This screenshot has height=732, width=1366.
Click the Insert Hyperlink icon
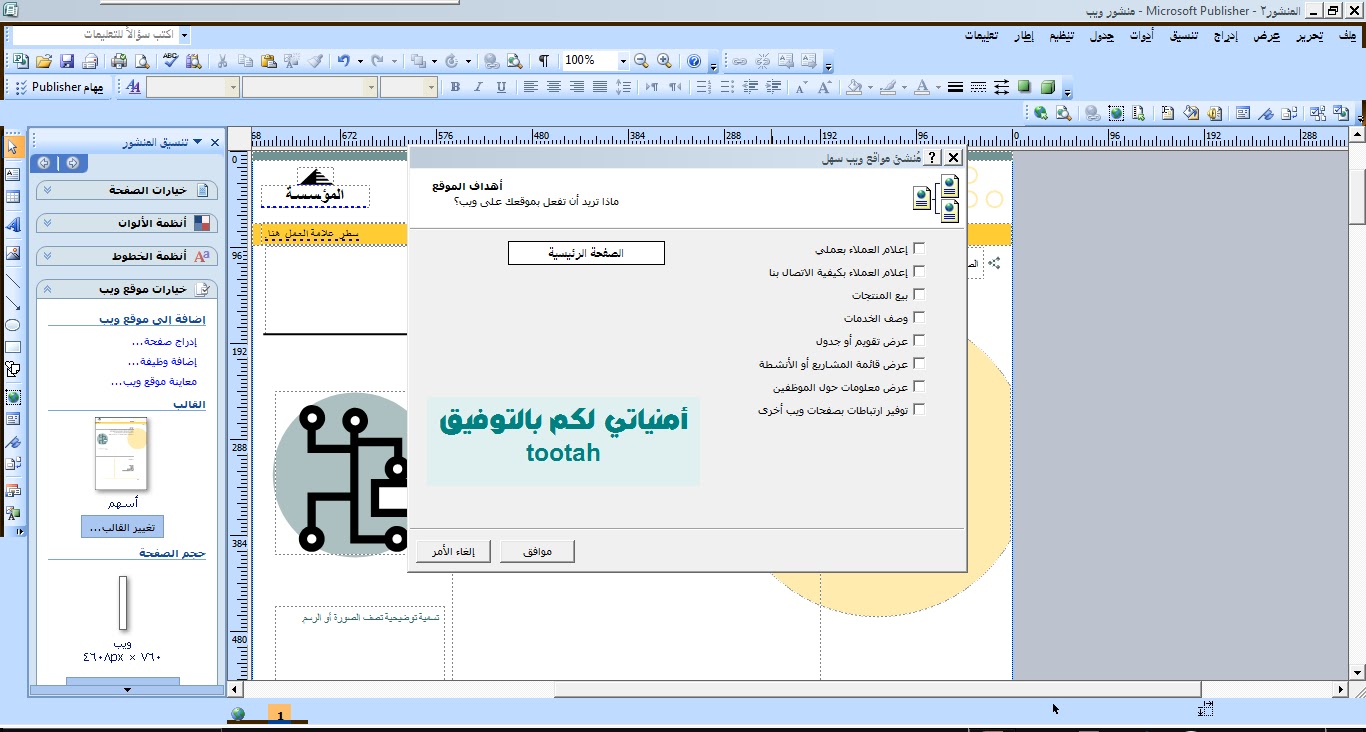pos(492,61)
